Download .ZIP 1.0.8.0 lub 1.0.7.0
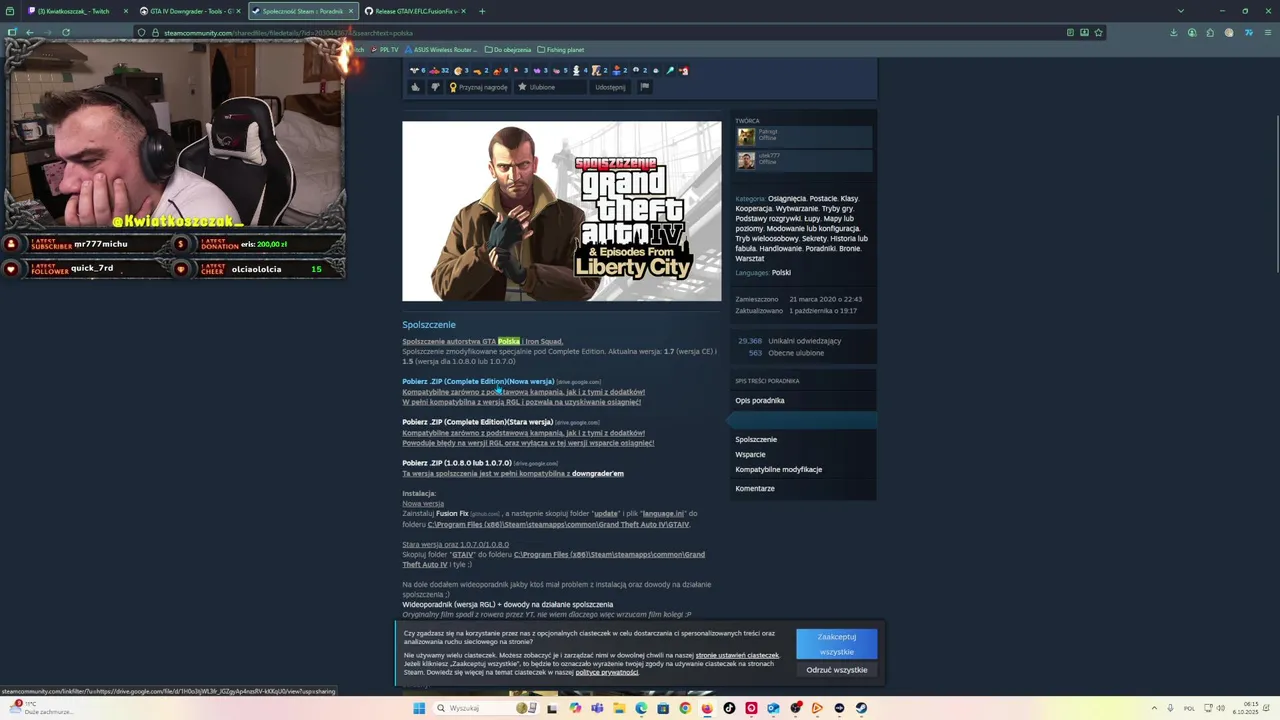The height and width of the screenshot is (720, 1280). pos(457,463)
